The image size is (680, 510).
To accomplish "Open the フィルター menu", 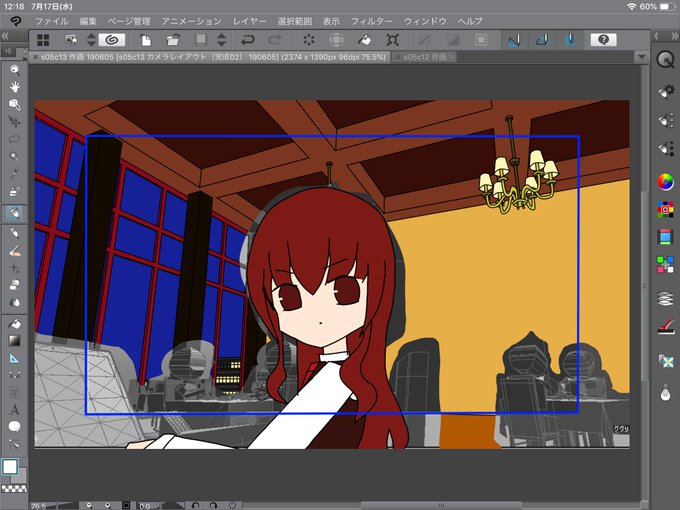I will pos(371,21).
